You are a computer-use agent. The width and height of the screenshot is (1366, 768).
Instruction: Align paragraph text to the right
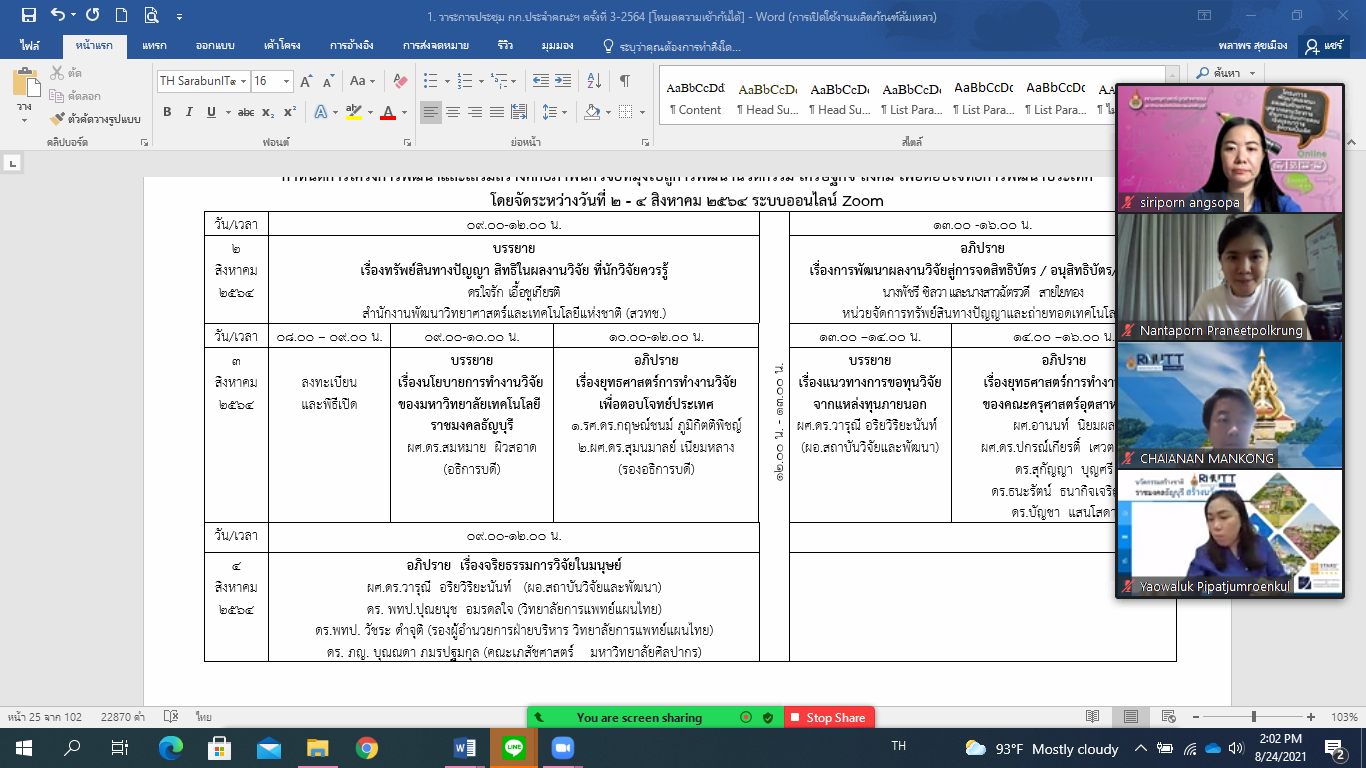click(x=474, y=112)
